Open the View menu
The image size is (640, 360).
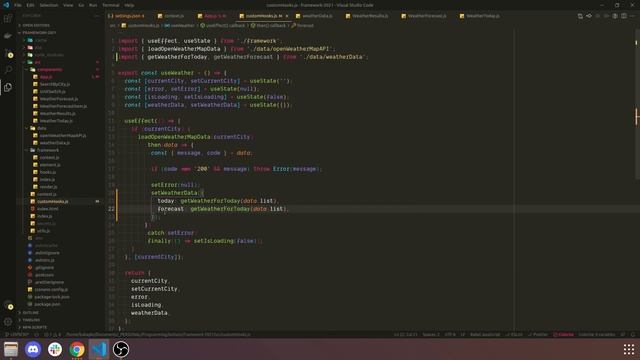[68, 5]
